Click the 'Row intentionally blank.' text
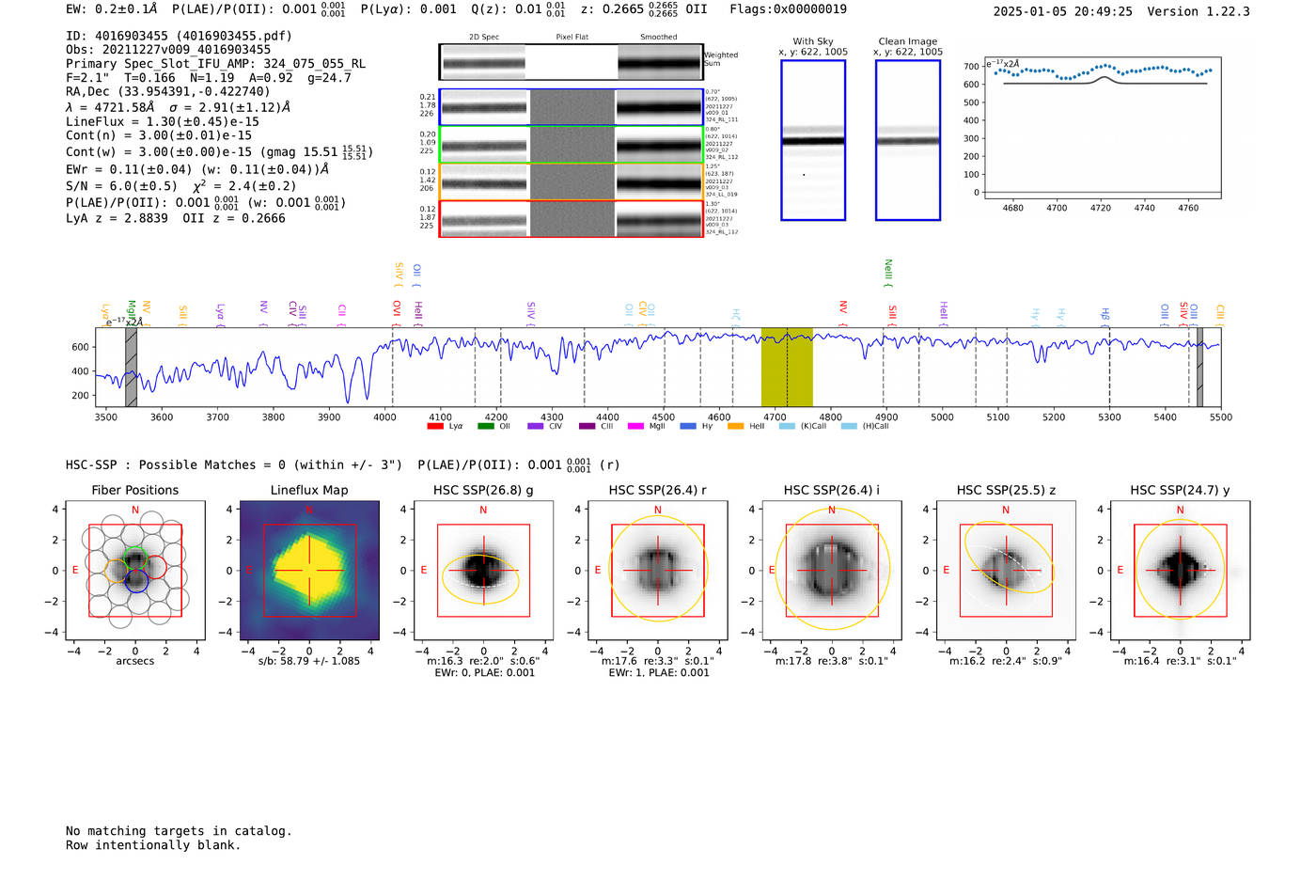Image resolution: width=1316 pixels, height=896 pixels. pyautogui.click(x=153, y=845)
